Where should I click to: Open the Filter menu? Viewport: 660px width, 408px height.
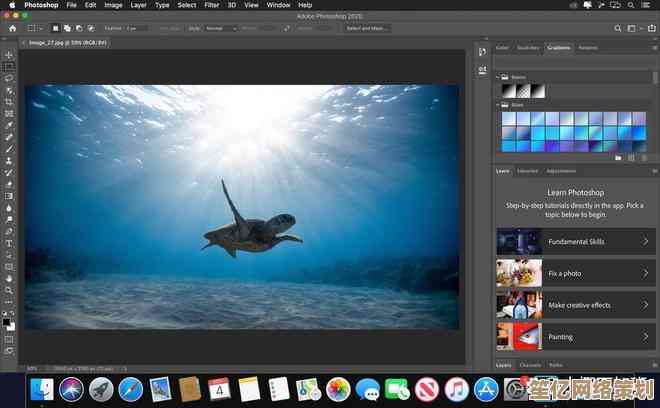[212, 5]
